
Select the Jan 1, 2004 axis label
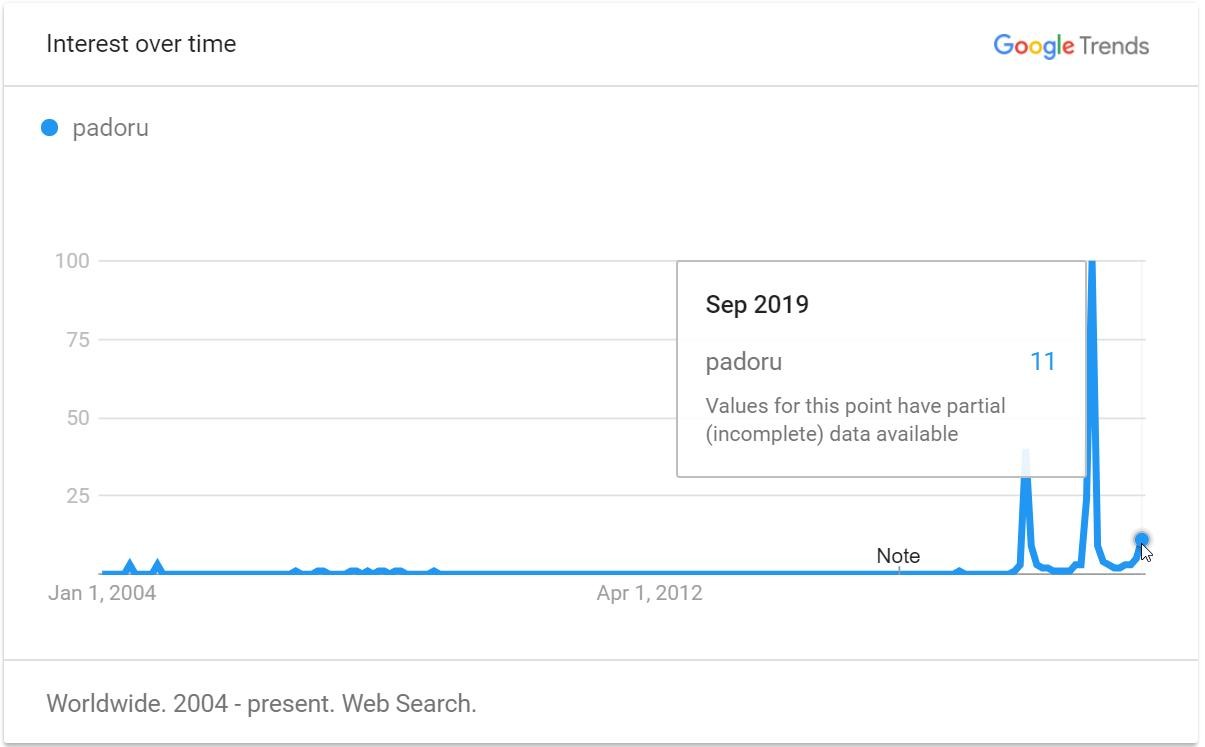(102, 593)
